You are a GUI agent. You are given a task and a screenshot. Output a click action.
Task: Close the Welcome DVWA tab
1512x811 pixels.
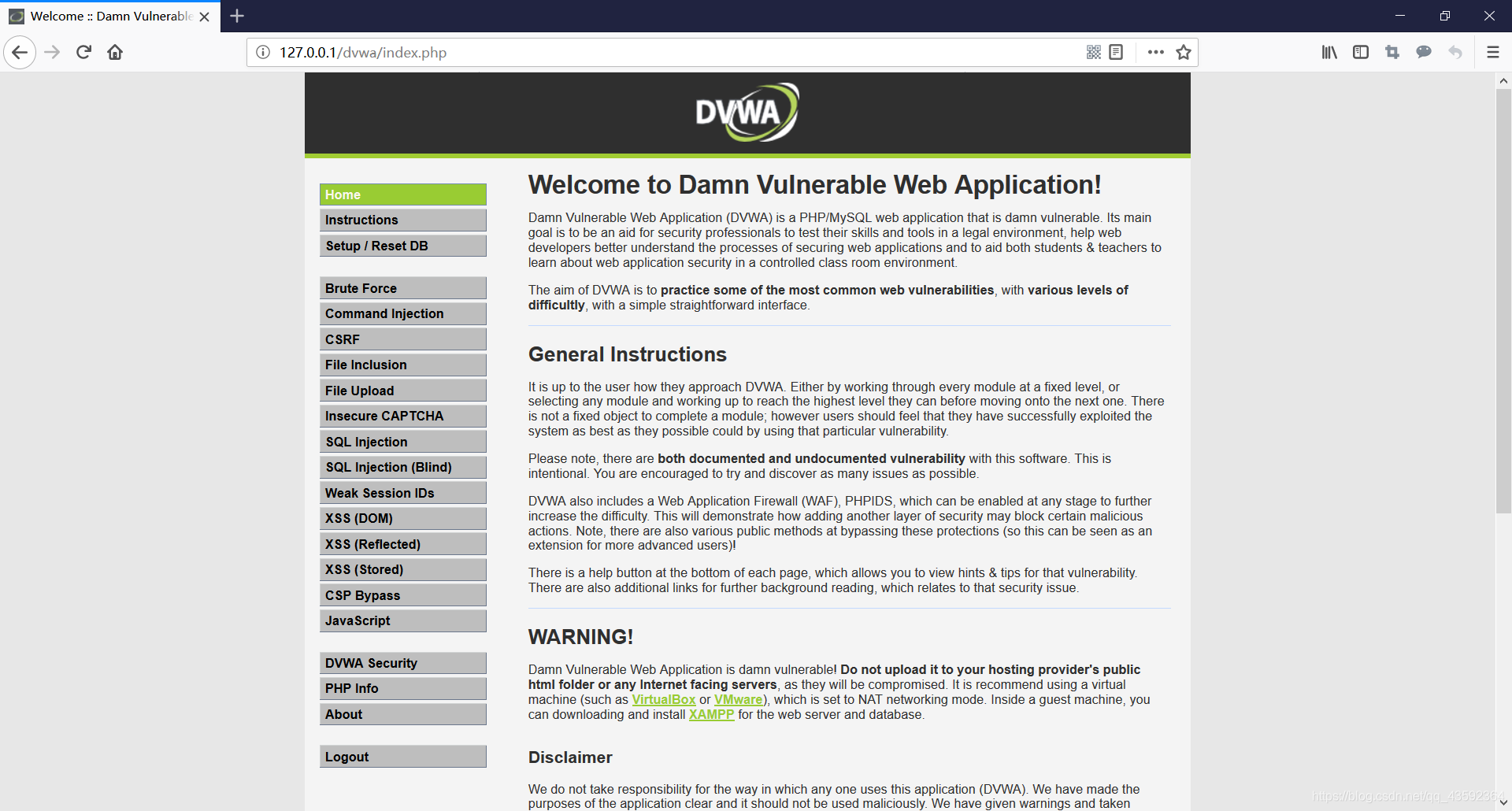pos(205,17)
